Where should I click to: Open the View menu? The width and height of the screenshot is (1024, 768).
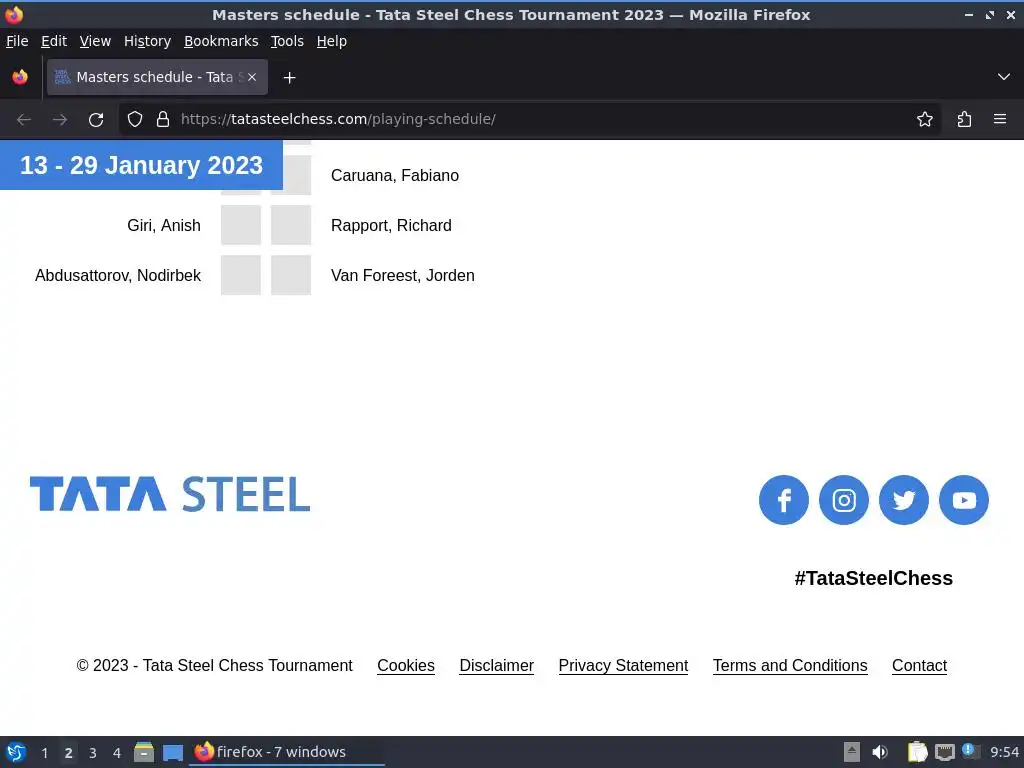pos(95,41)
